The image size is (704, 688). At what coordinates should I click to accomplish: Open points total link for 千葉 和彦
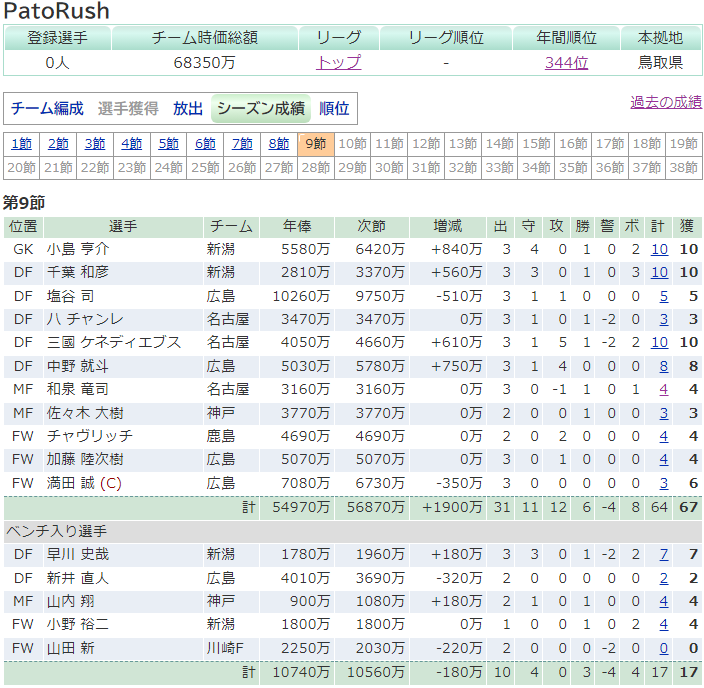(659, 272)
